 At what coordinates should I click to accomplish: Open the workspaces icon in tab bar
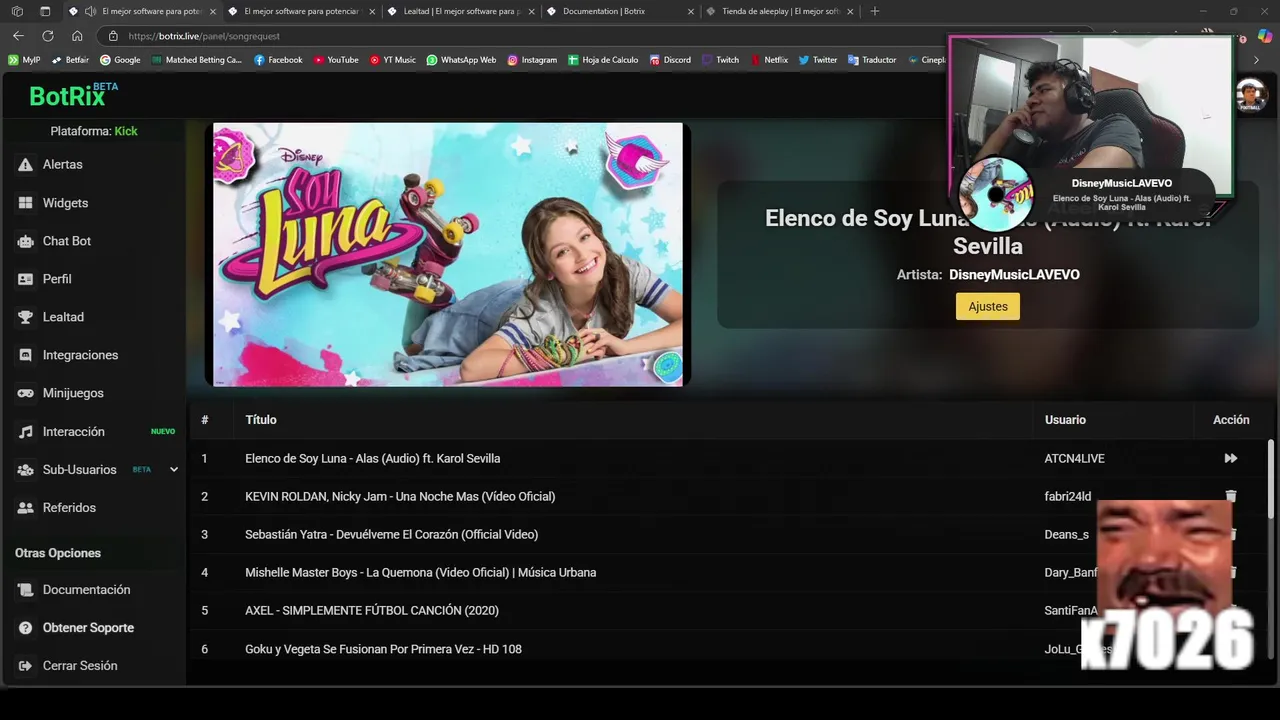coord(17,11)
